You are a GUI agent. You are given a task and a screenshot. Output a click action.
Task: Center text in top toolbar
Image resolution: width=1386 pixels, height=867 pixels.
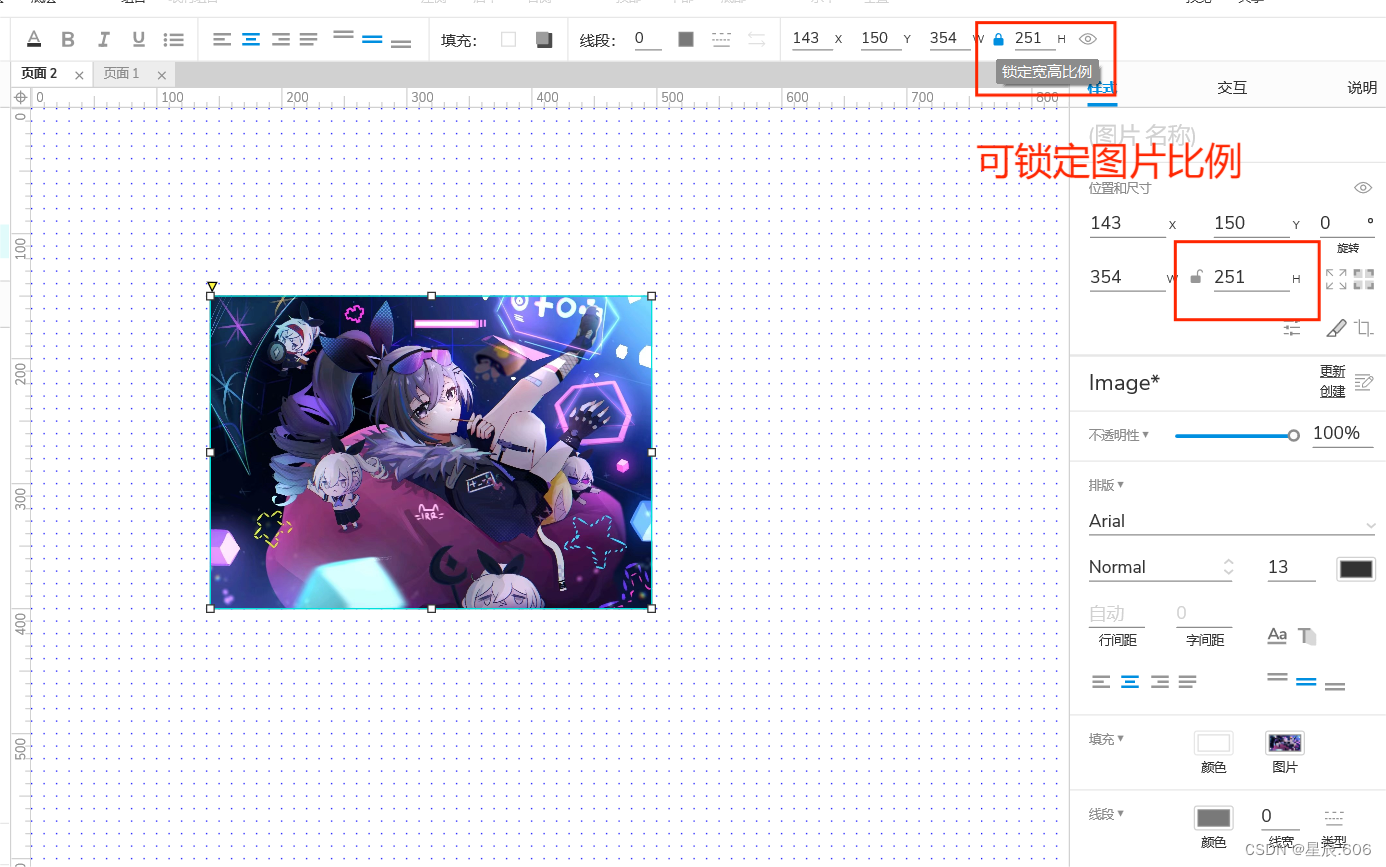(x=251, y=39)
